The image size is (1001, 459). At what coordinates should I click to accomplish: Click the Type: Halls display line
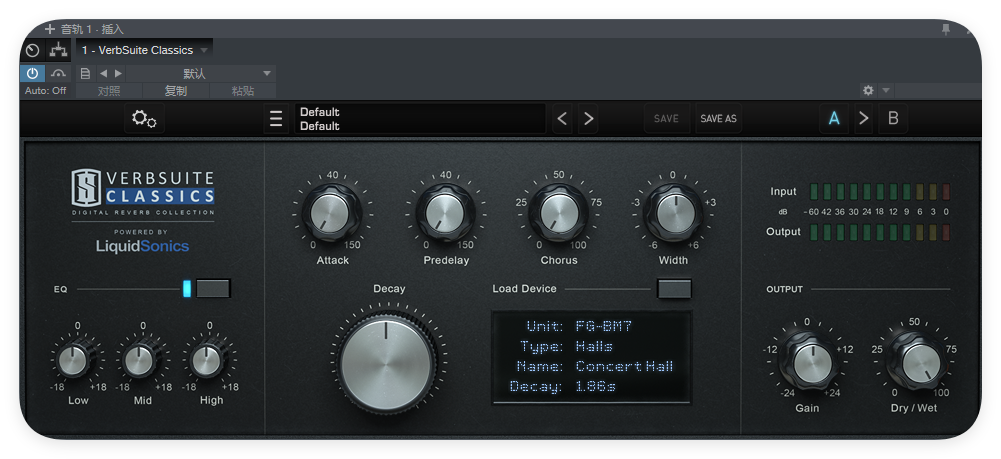coord(567,347)
